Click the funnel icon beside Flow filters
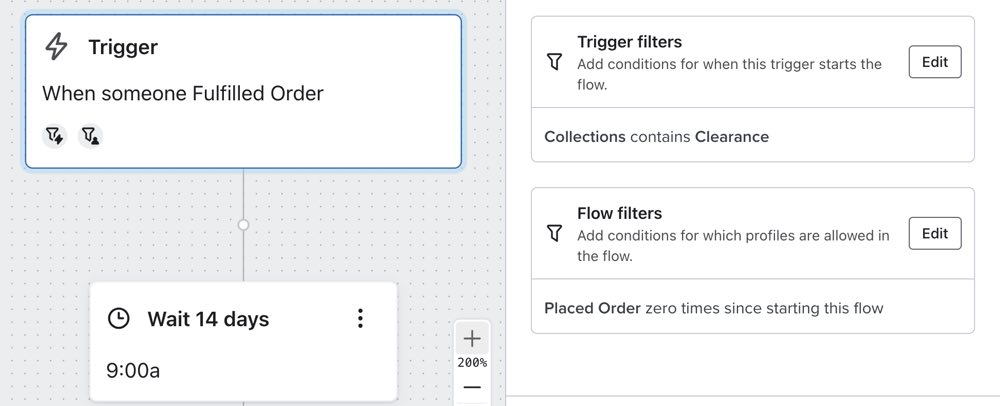 pyautogui.click(x=555, y=233)
